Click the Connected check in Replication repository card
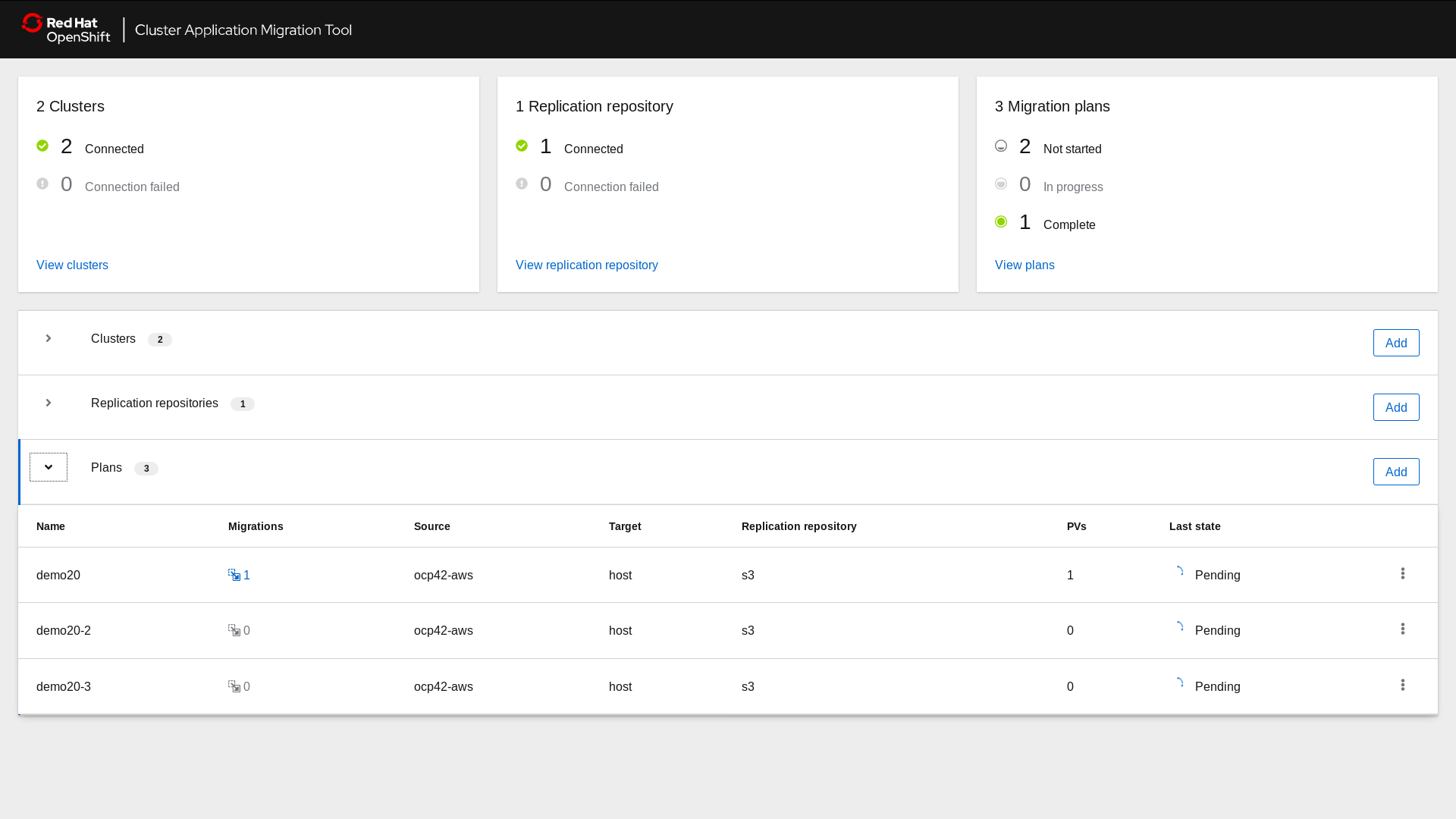 tap(522, 146)
